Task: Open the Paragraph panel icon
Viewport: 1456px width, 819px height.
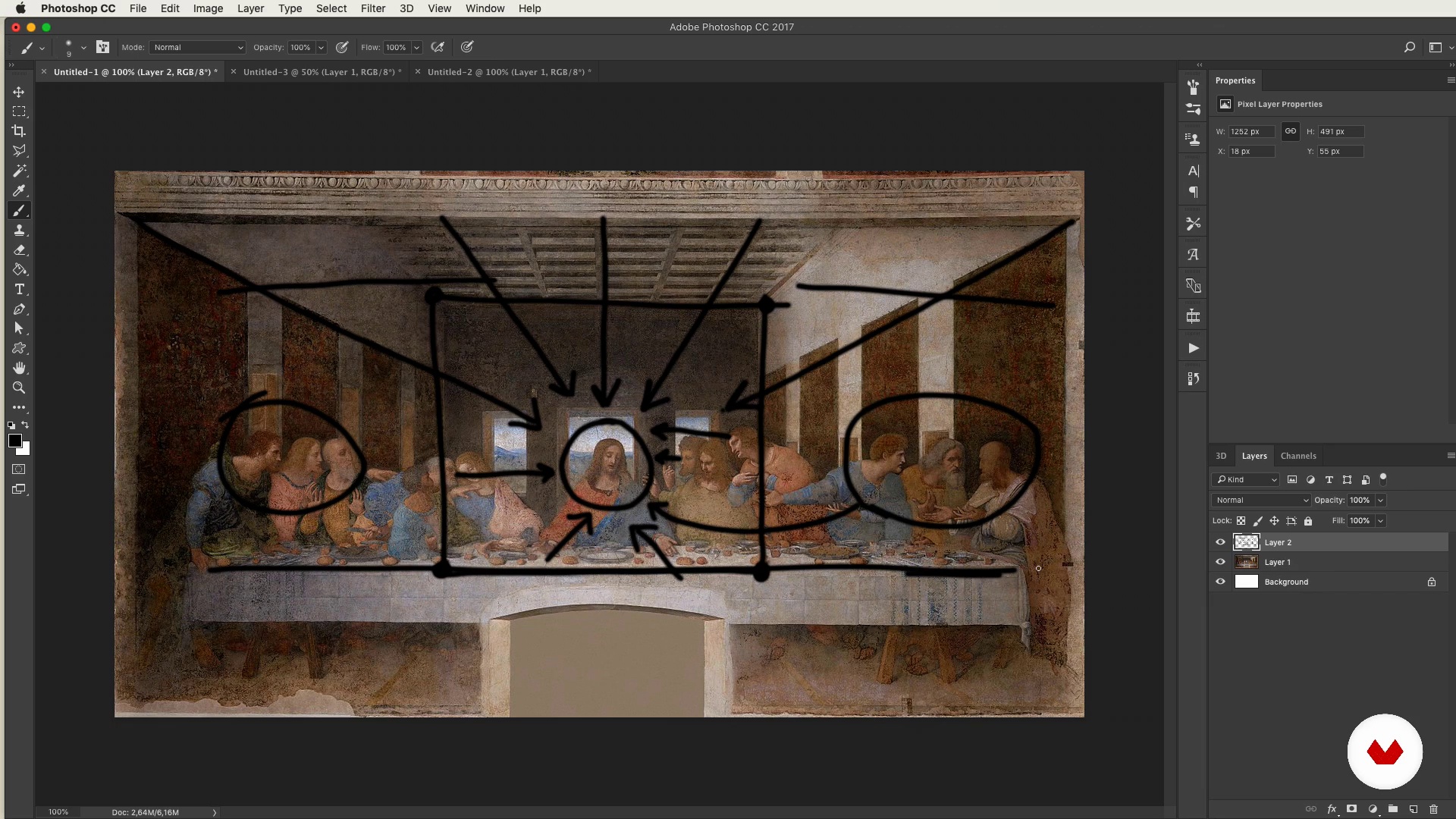Action: coord(1193,193)
